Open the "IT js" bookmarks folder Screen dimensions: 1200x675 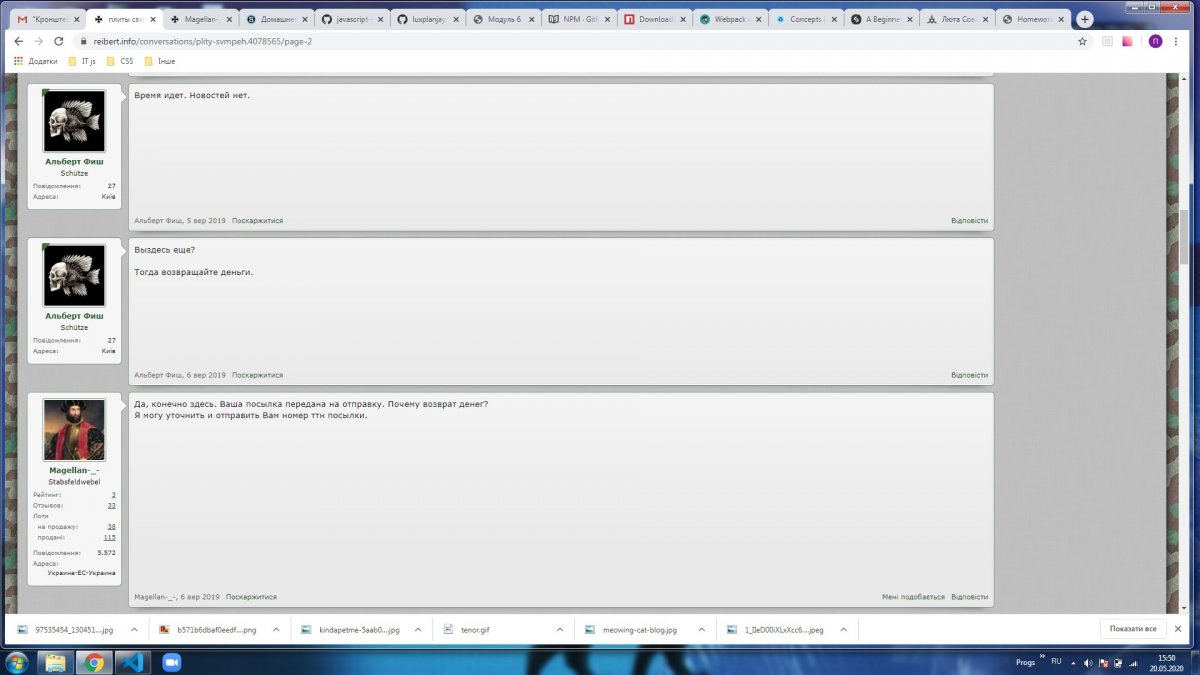[x=81, y=61]
